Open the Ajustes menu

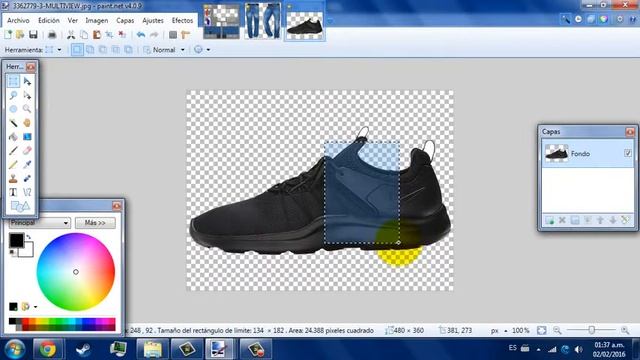pos(153,20)
